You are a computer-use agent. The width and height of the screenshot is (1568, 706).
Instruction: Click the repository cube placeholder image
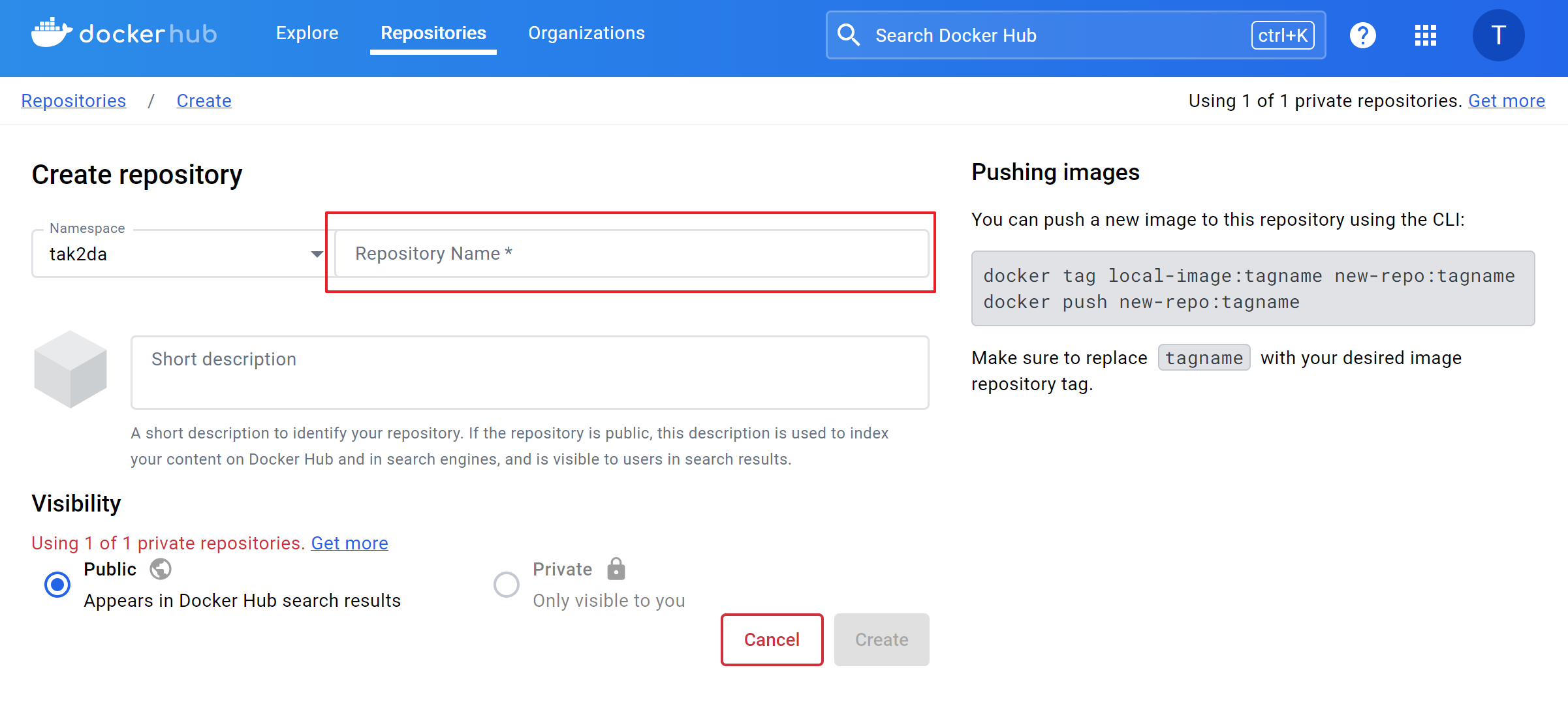tap(71, 369)
